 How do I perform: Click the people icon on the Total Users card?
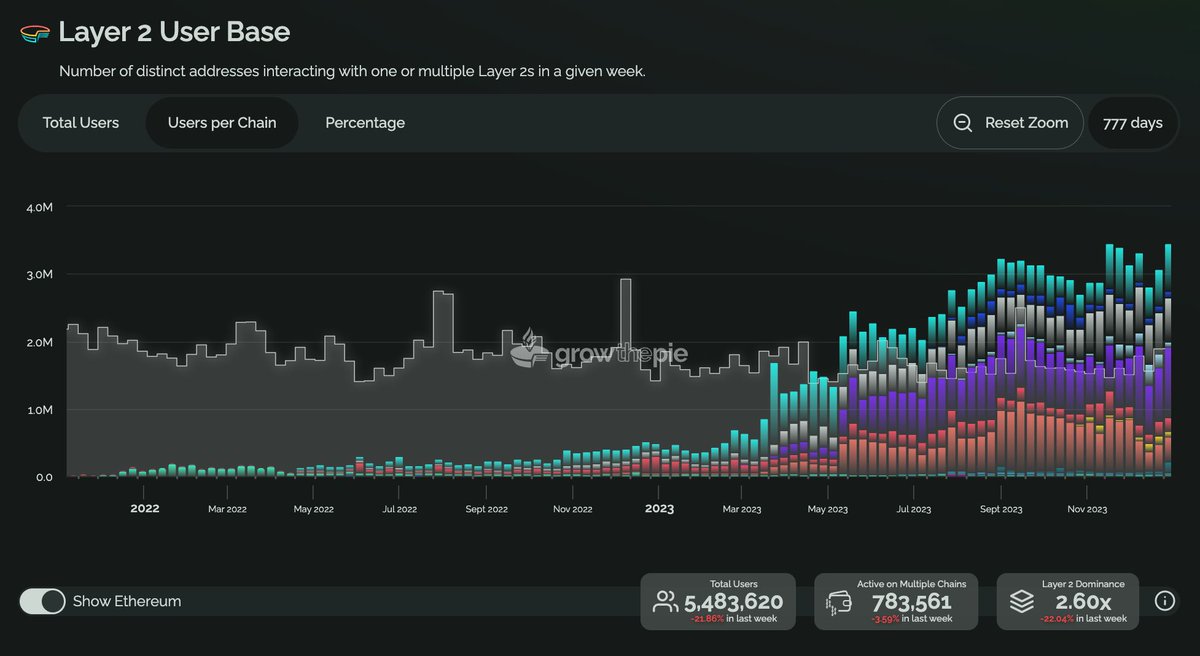[x=664, y=601]
